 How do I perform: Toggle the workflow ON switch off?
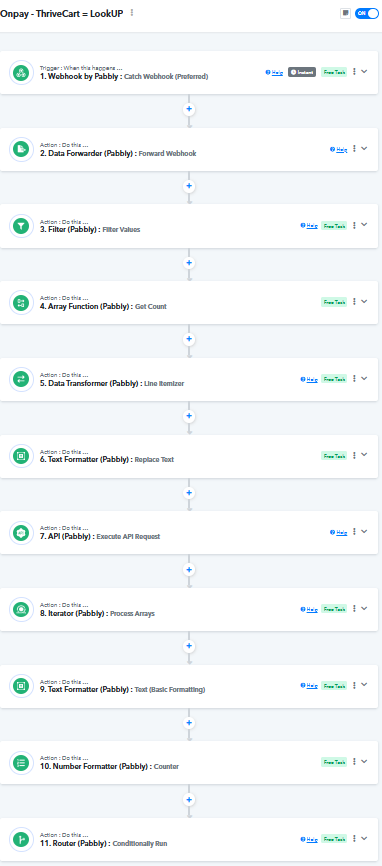tap(367, 13)
